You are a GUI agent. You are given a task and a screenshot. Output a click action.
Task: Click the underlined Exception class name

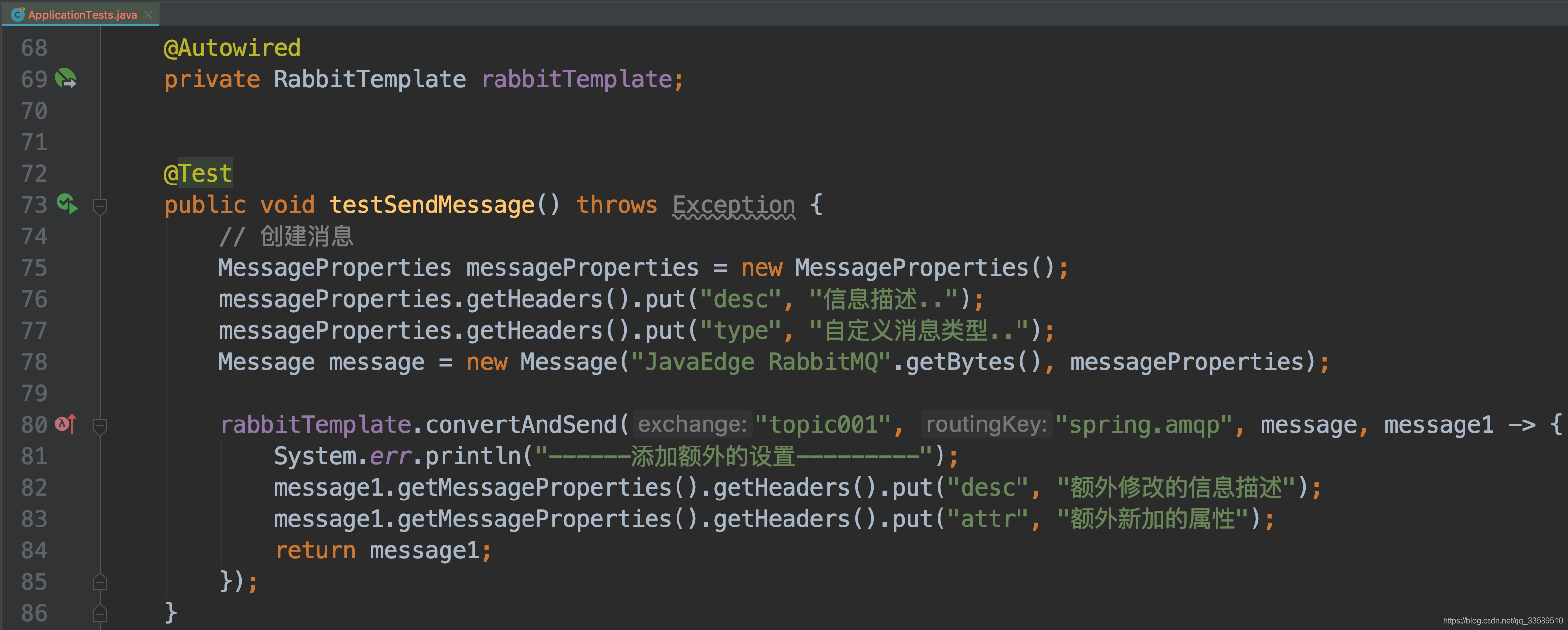click(733, 205)
